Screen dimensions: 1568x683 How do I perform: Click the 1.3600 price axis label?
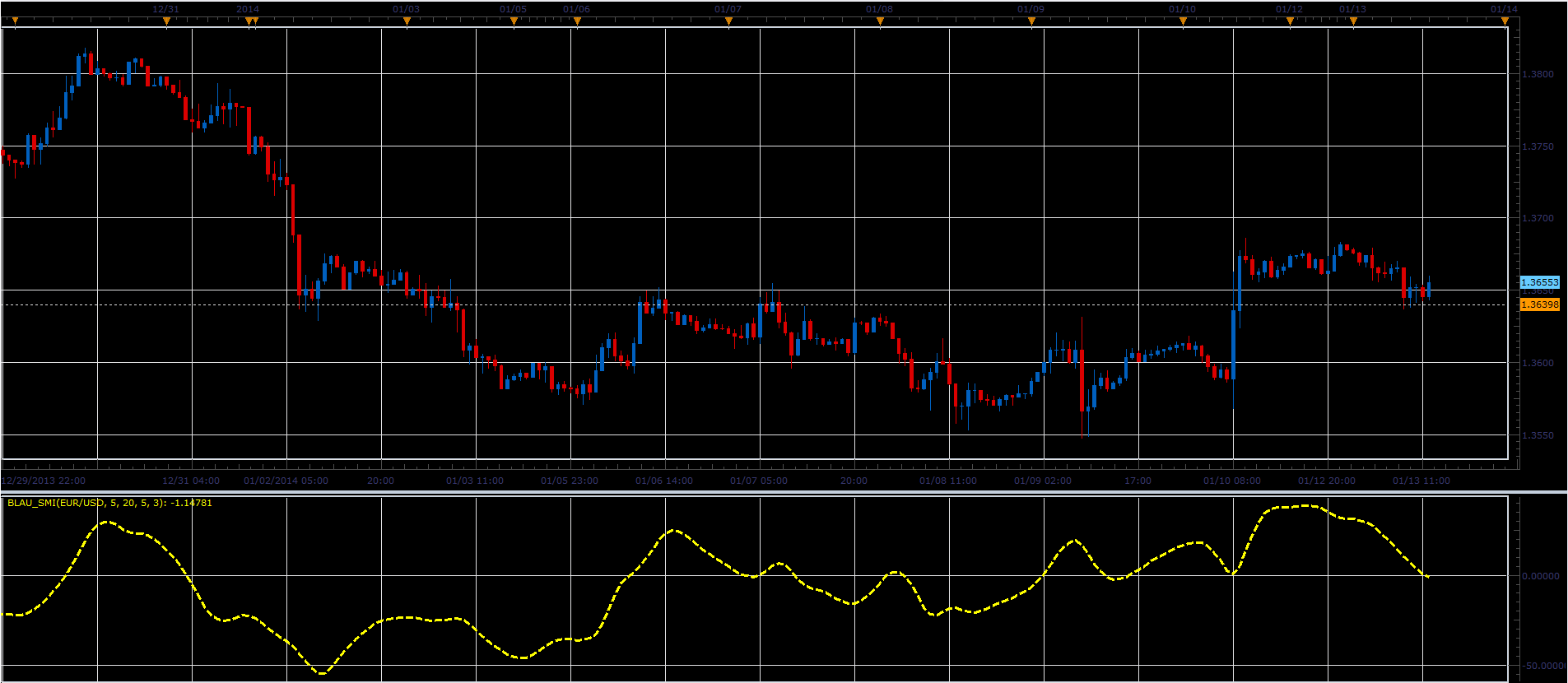1538,363
